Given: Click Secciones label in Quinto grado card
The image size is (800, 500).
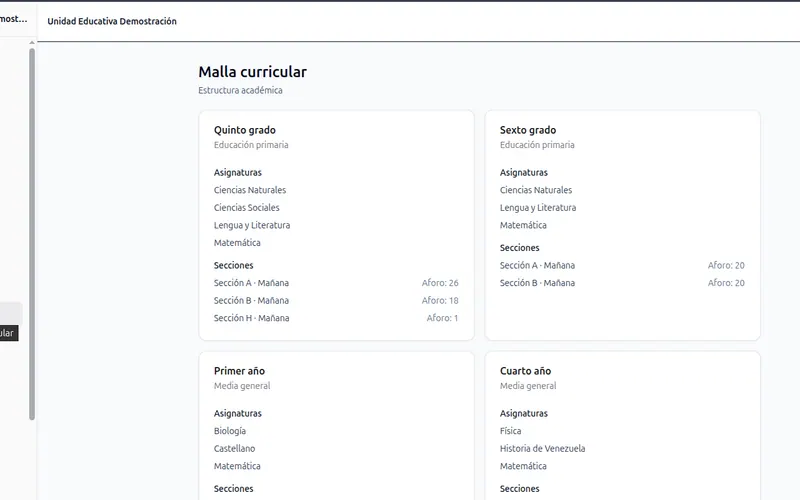Looking at the screenshot, I should pos(234,265).
